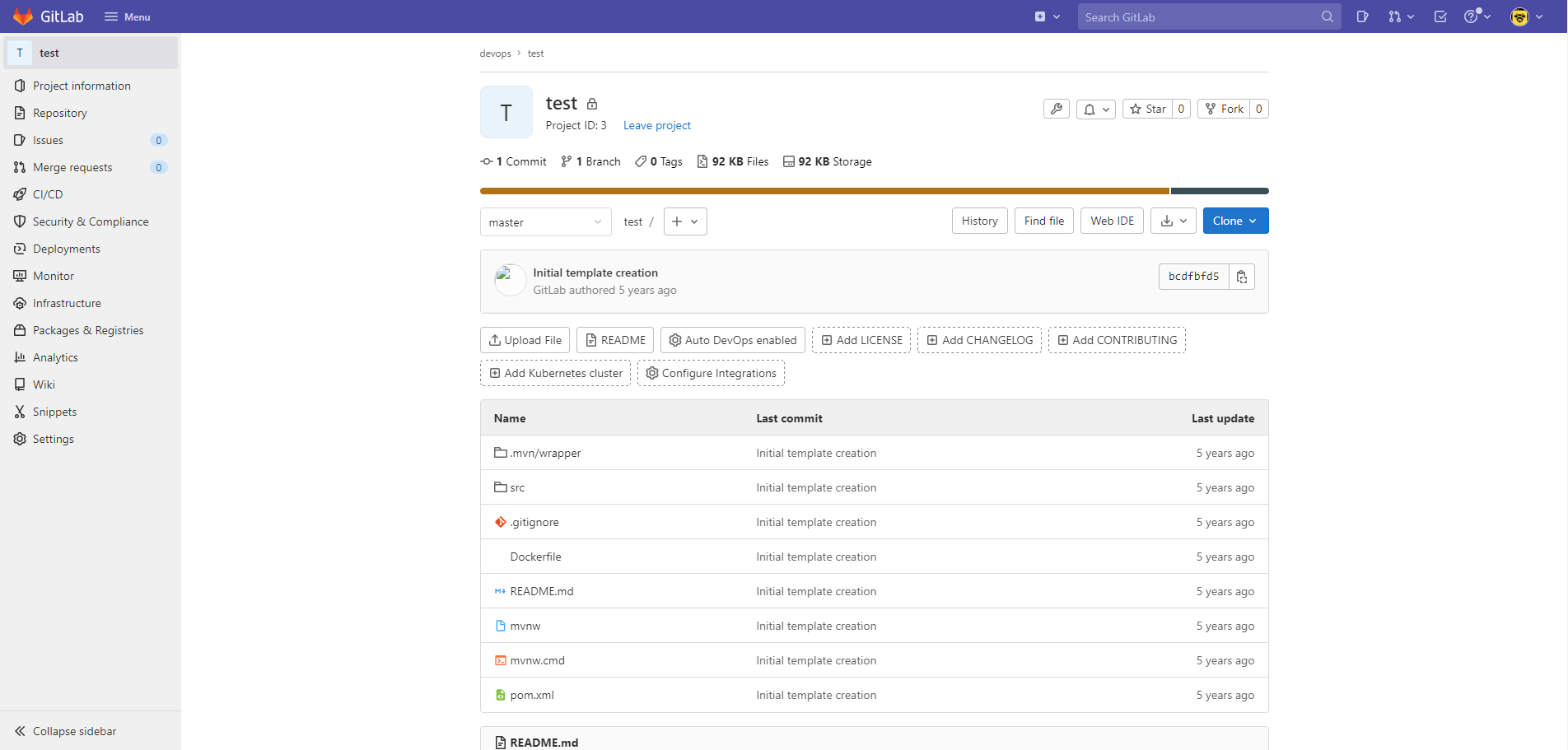Open Security & Compliance section

[91, 221]
